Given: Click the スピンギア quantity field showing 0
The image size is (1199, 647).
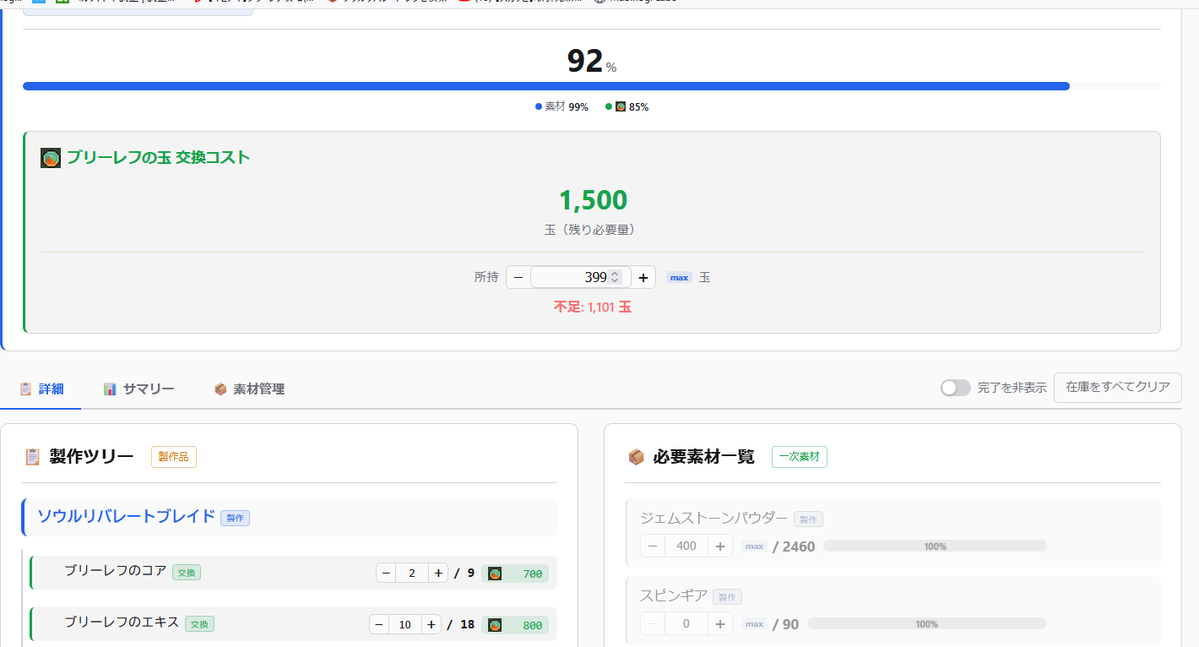Looking at the screenshot, I should pyautogui.click(x=687, y=624).
